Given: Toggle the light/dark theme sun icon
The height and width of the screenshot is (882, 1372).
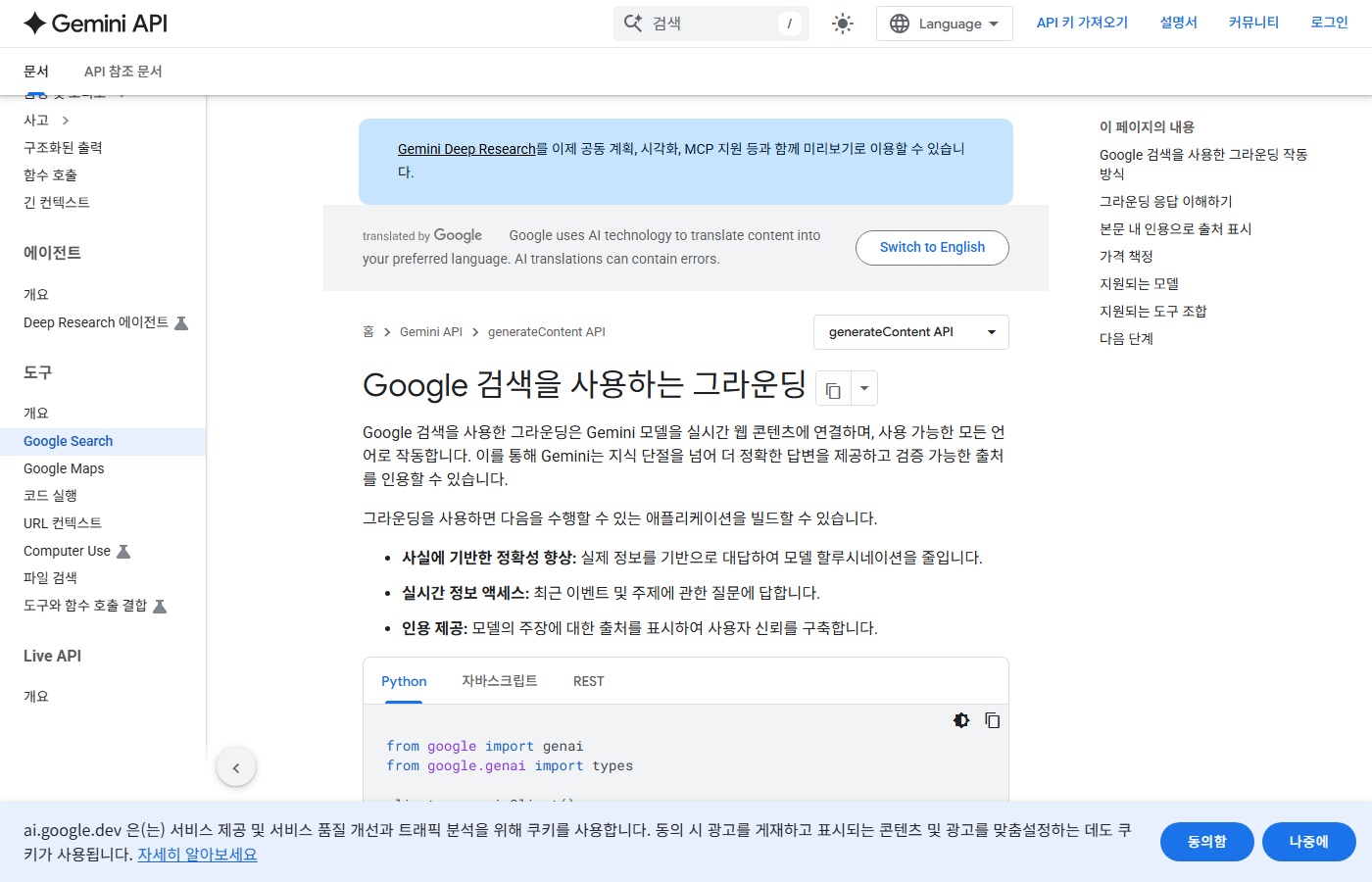Looking at the screenshot, I should pos(843,24).
